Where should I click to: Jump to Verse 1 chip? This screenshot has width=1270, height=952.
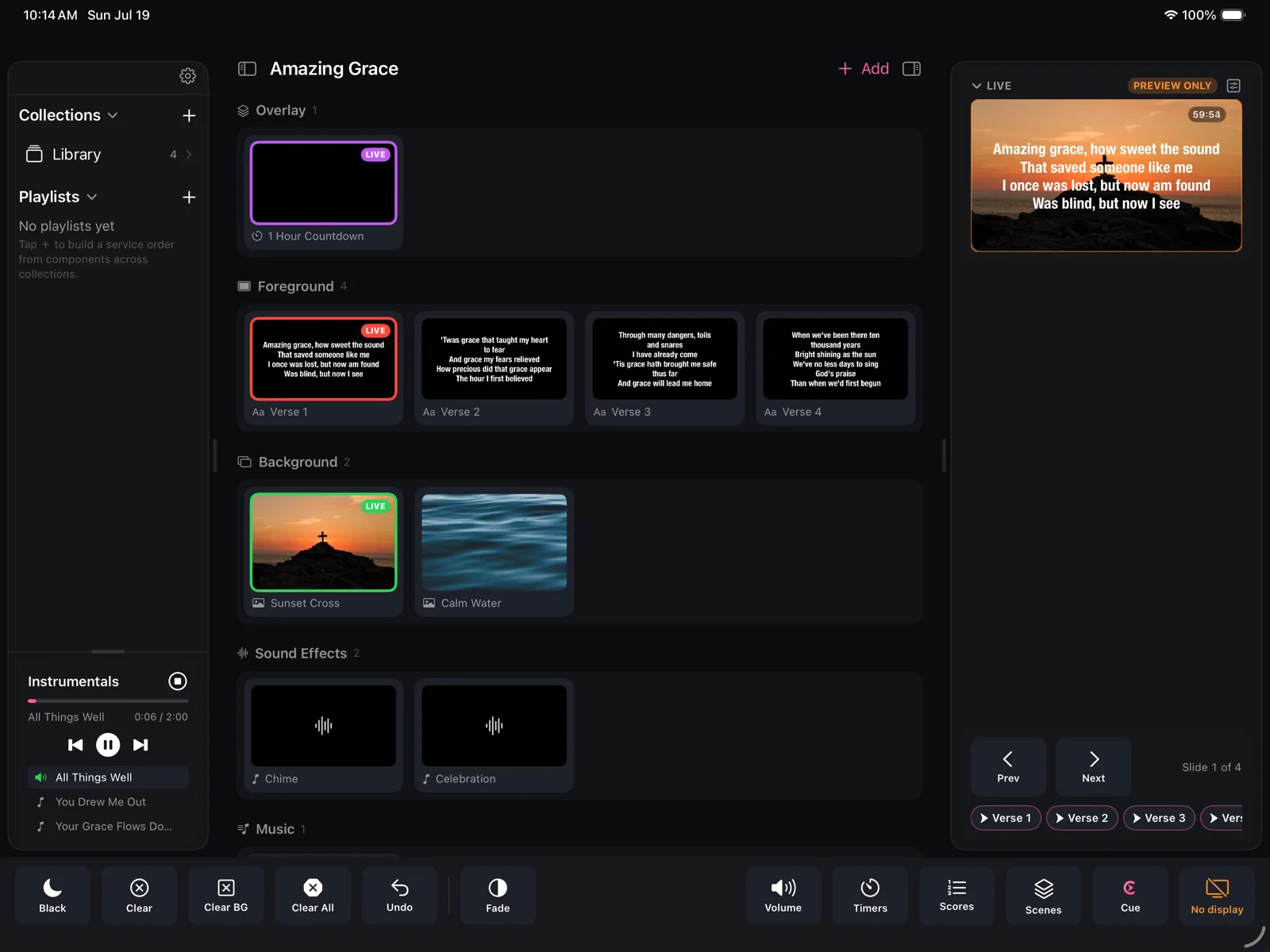pyautogui.click(x=1006, y=818)
